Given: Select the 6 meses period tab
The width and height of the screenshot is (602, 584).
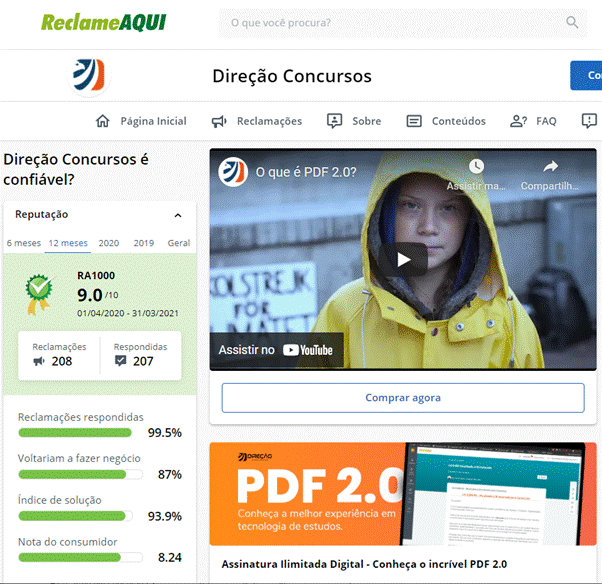Looking at the screenshot, I should click(x=24, y=243).
